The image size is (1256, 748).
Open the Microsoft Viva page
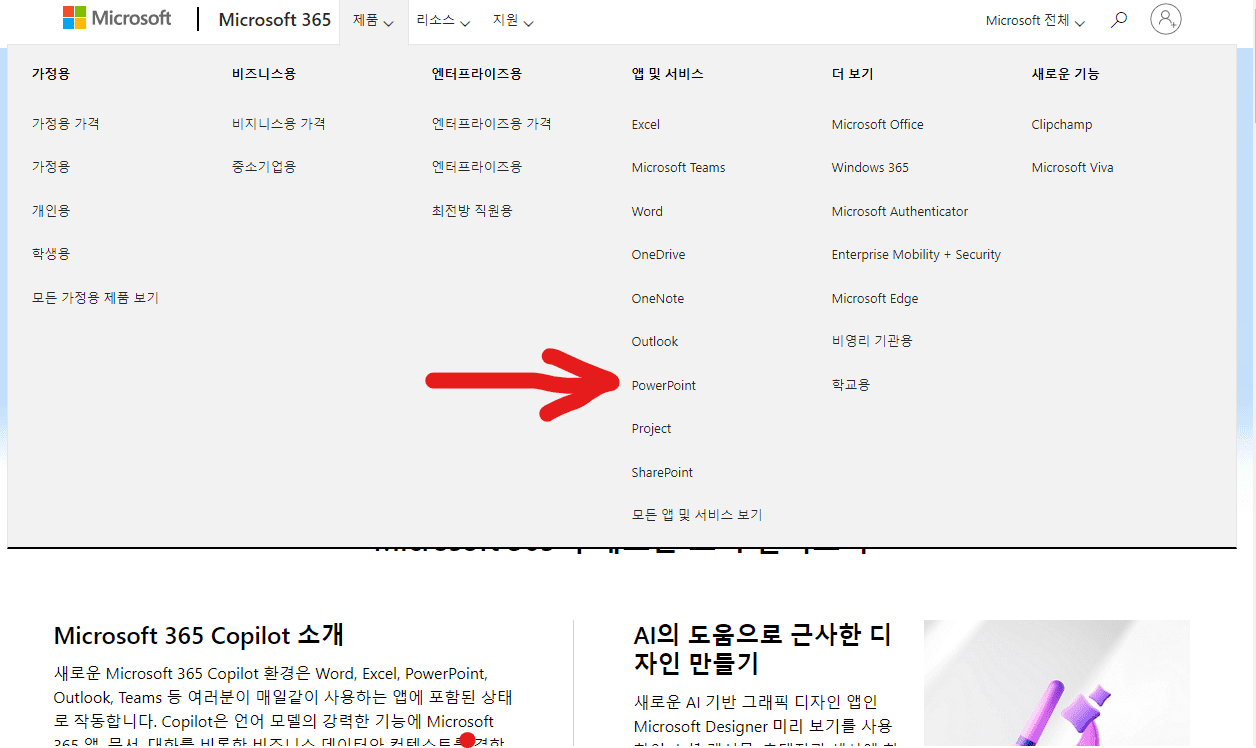pyautogui.click(x=1072, y=167)
